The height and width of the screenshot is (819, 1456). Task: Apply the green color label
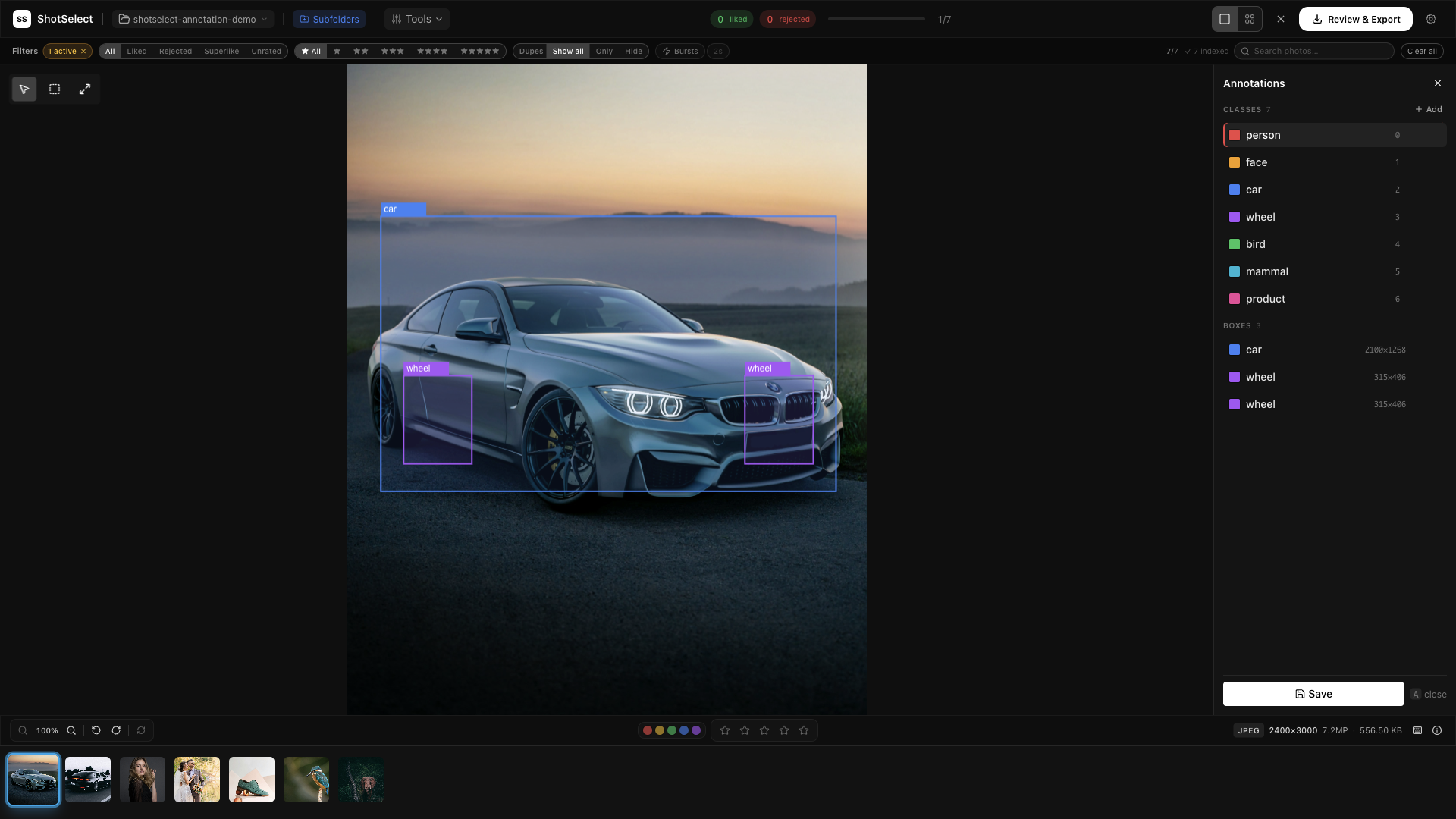pos(671,730)
